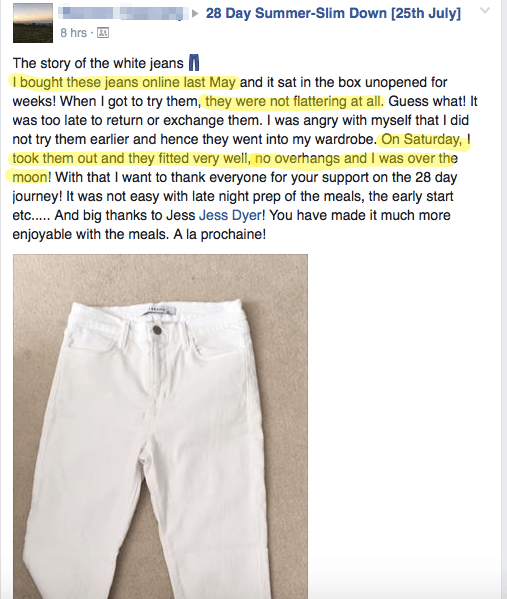Click the highlighted word 'moon'
Image resolution: width=507 pixels, height=599 pixels.
[30, 178]
